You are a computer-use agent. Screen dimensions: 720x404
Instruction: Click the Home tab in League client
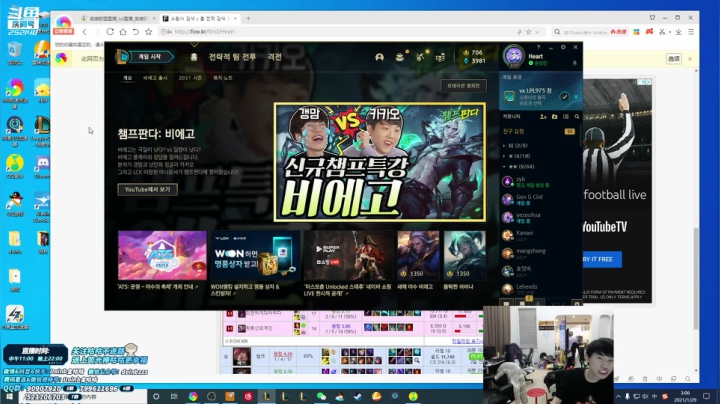coord(194,57)
